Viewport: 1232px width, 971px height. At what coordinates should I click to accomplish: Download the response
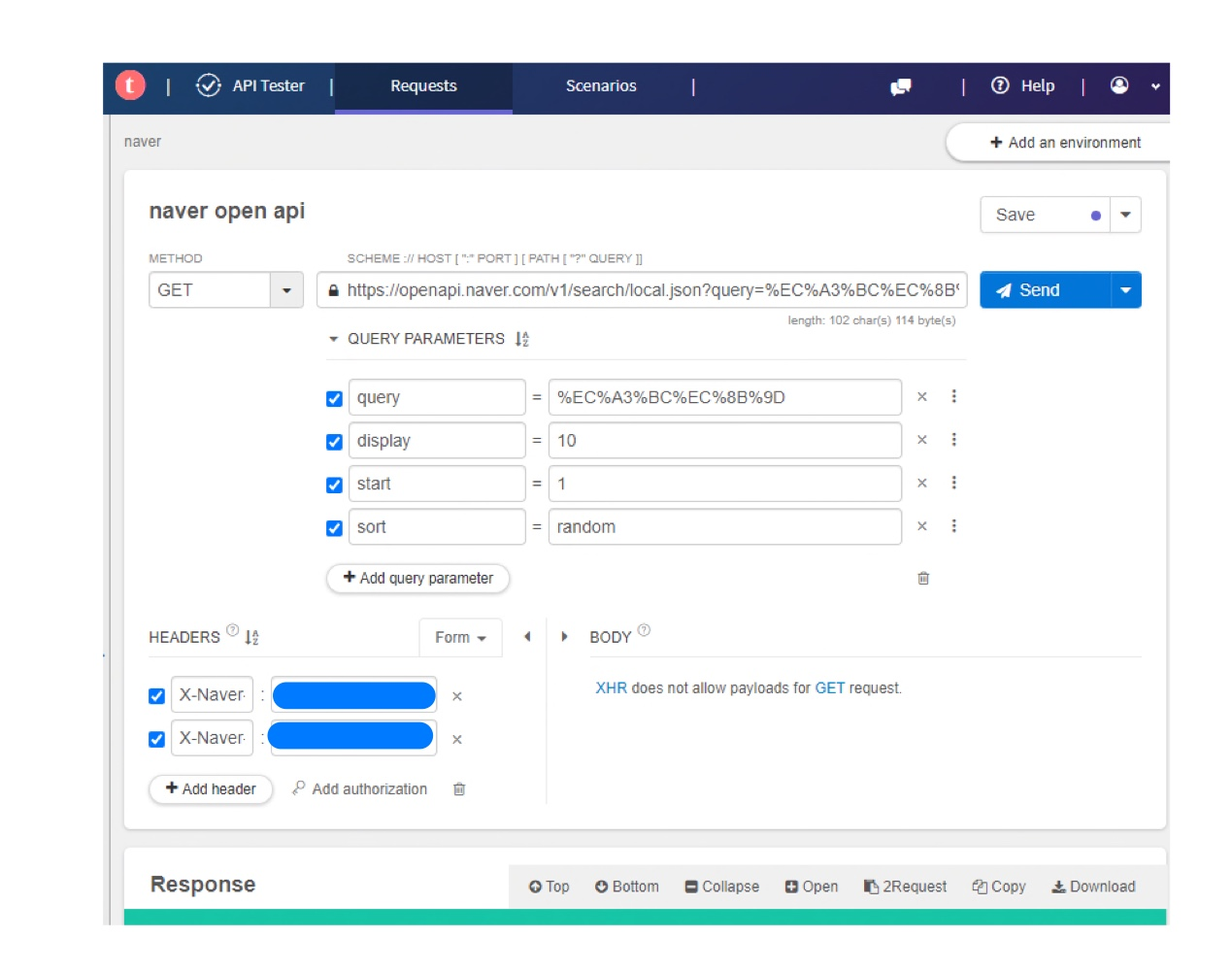pyautogui.click(x=1093, y=887)
